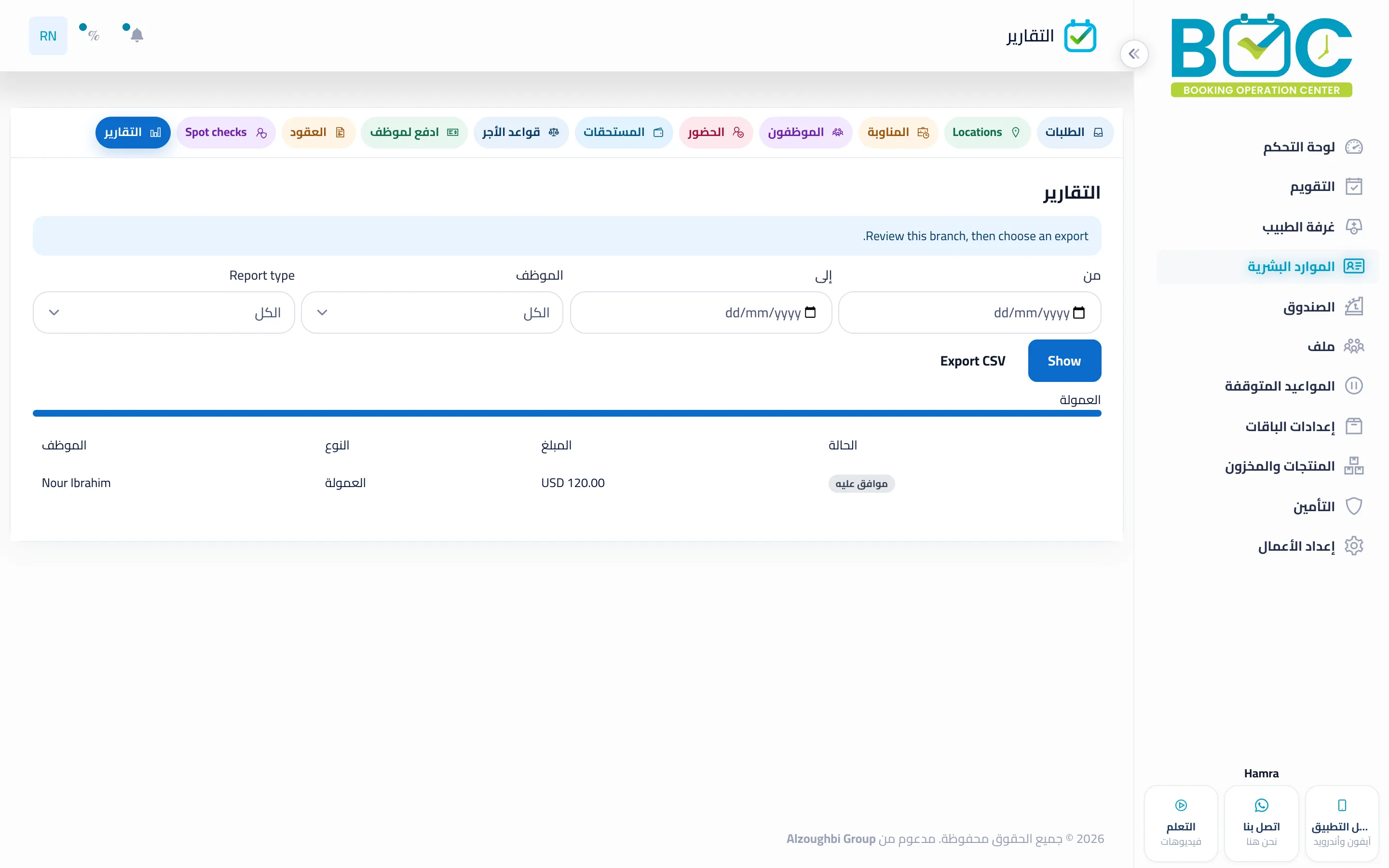Switch to the الموظفون employees tab

pyautogui.click(x=805, y=133)
